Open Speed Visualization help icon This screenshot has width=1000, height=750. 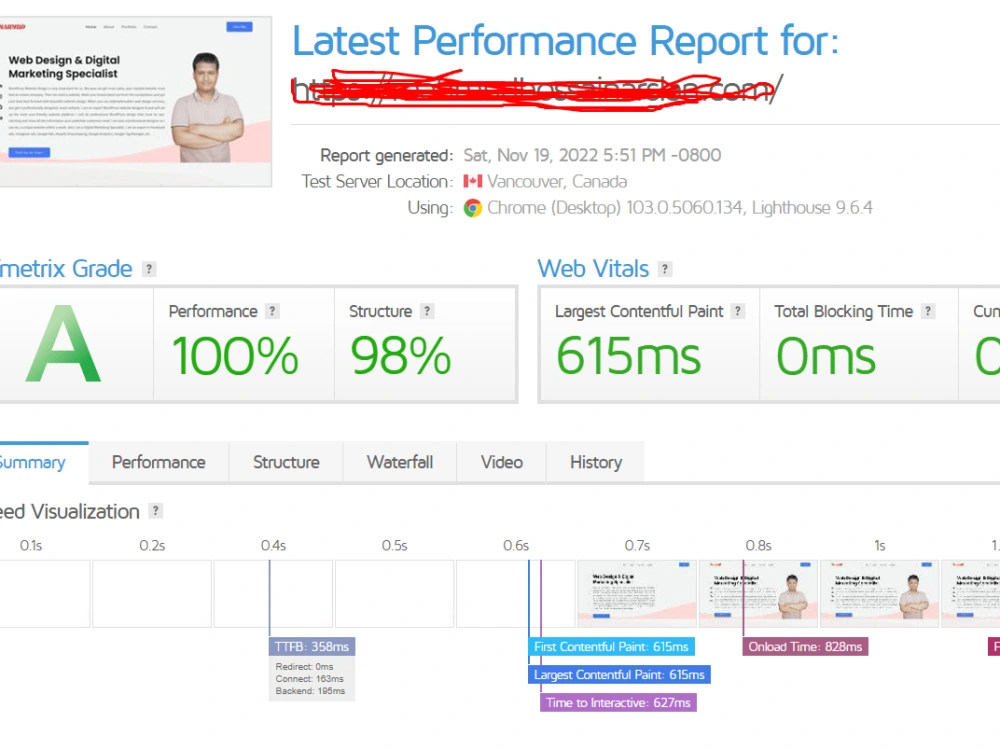pyautogui.click(x=155, y=511)
